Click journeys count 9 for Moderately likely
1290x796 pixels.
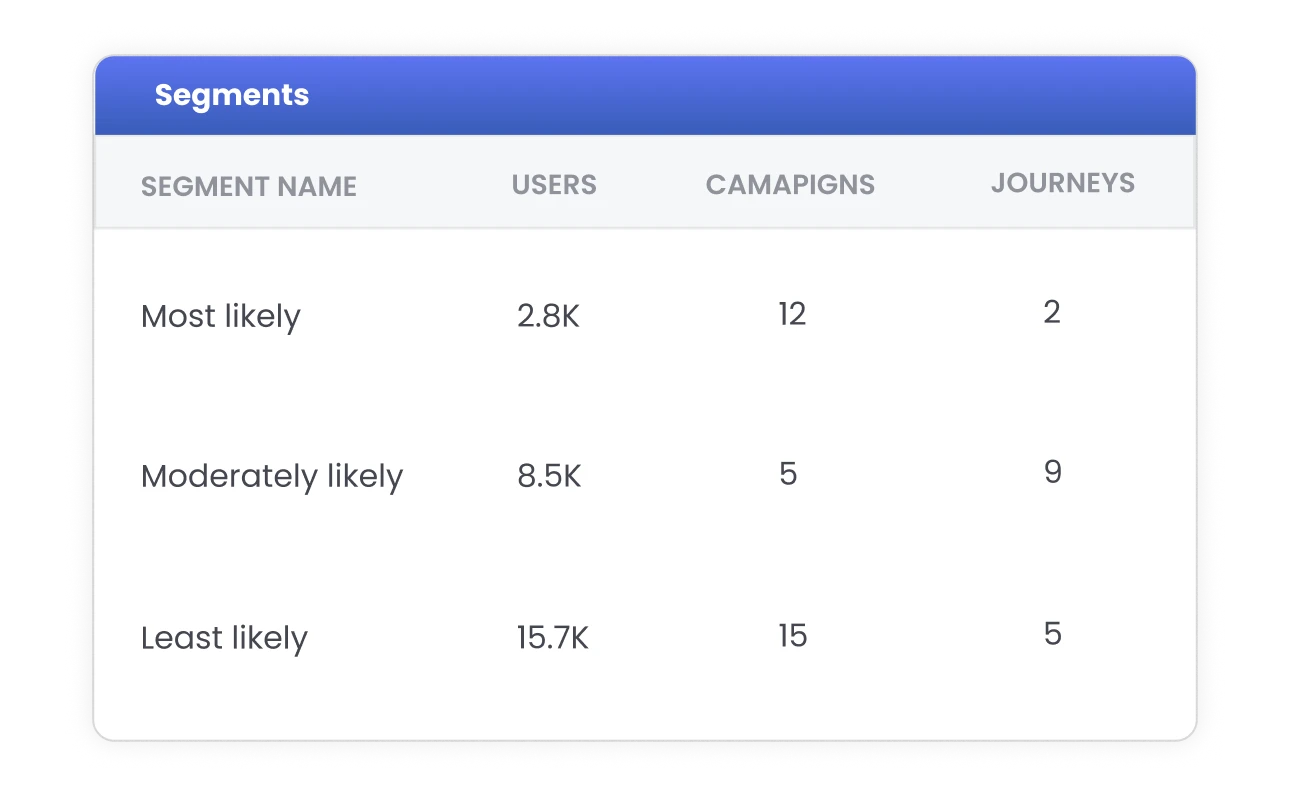click(1053, 472)
